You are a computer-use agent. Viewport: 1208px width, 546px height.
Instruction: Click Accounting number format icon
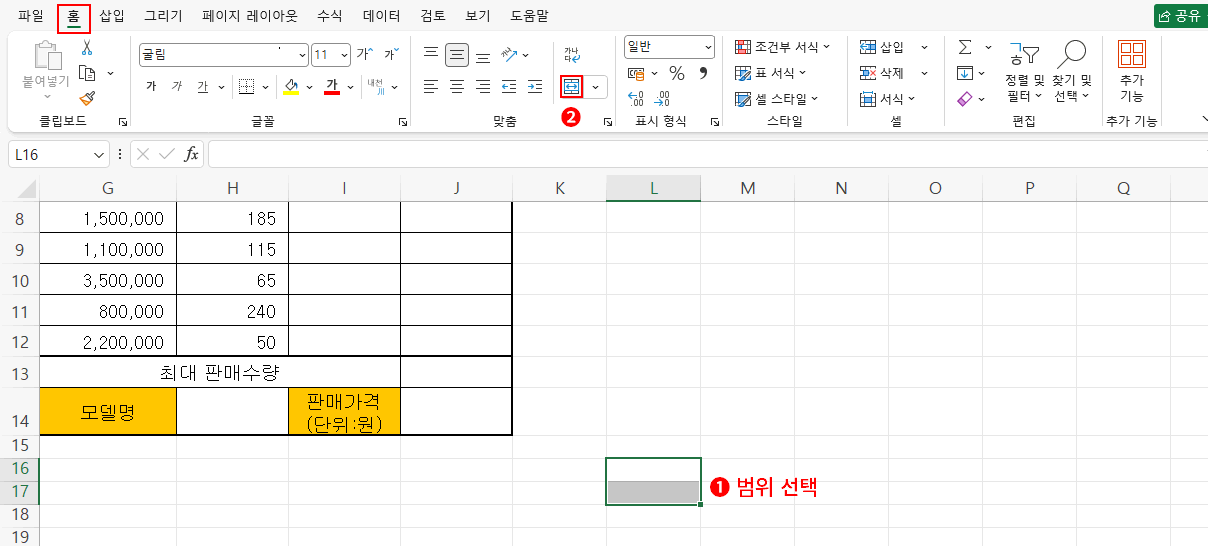pos(636,73)
